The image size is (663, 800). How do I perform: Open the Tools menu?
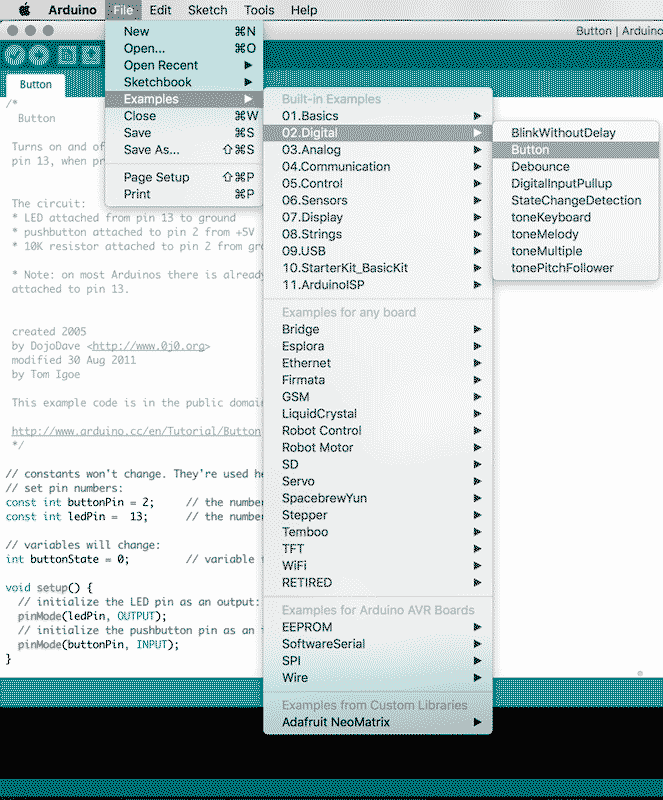(x=259, y=10)
